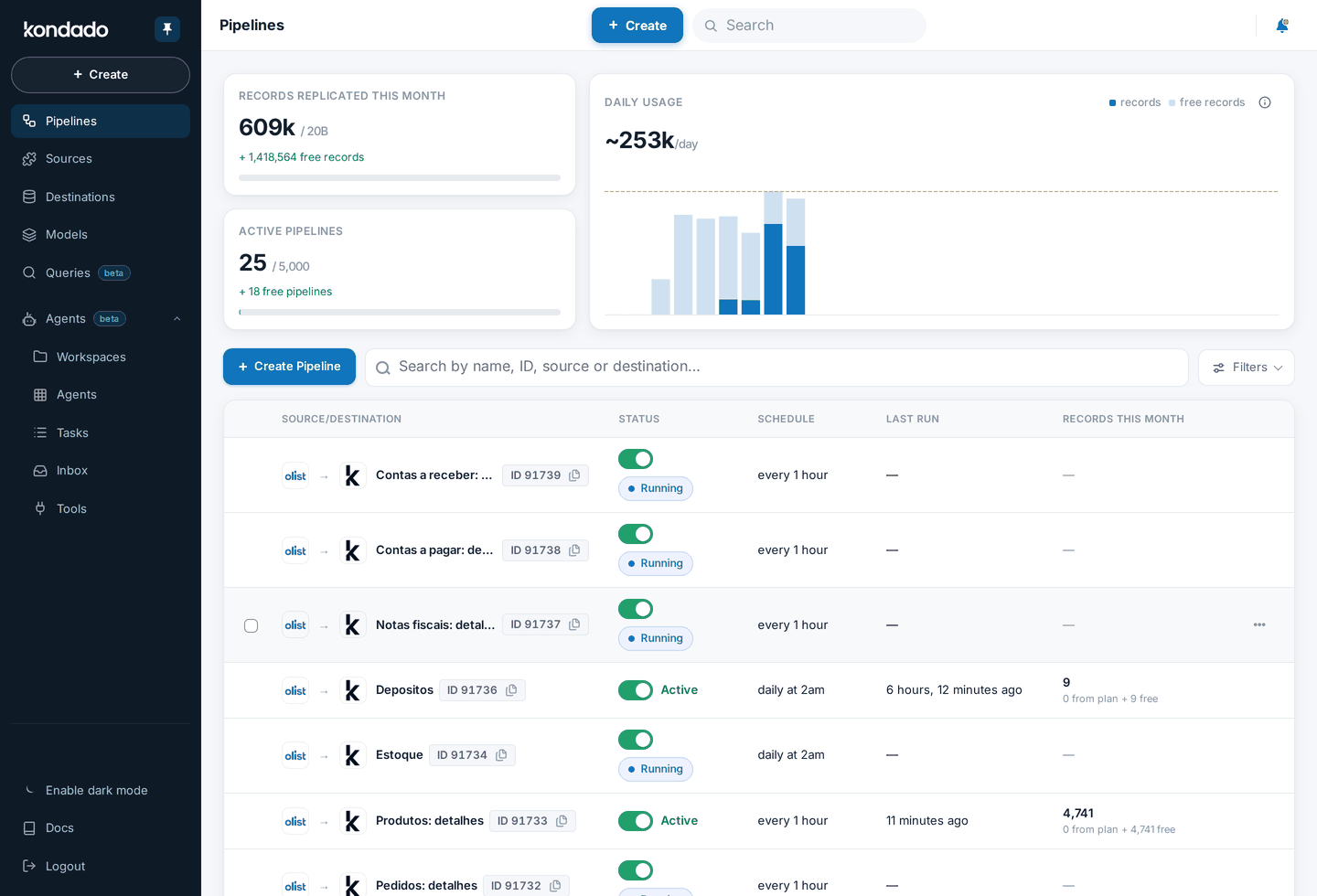Screen dimensions: 1317x896
Task: Click olist source icon for Produtos: detalhes
Action: tap(295, 822)
